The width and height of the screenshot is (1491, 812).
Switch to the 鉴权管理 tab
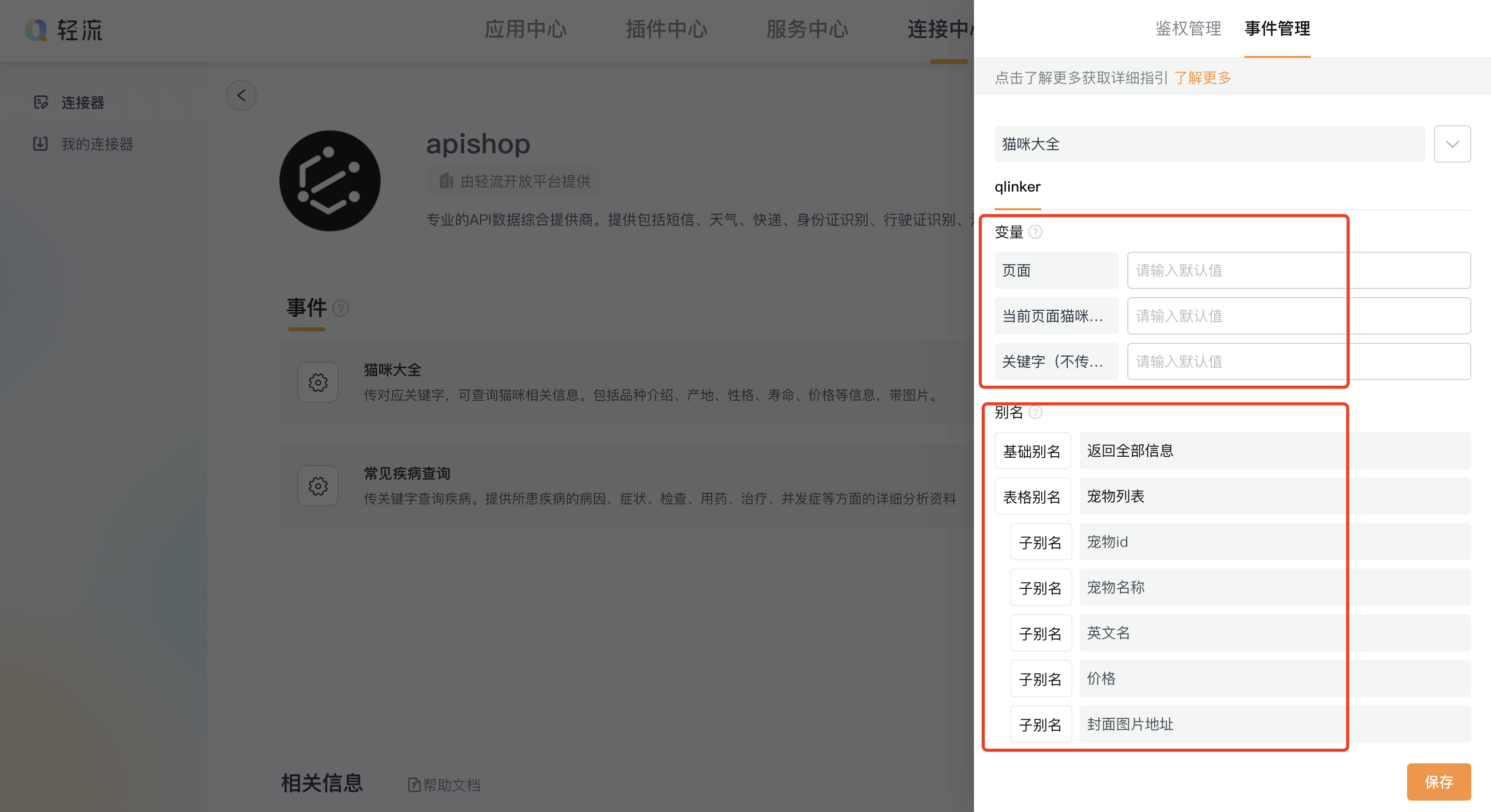coord(1188,28)
